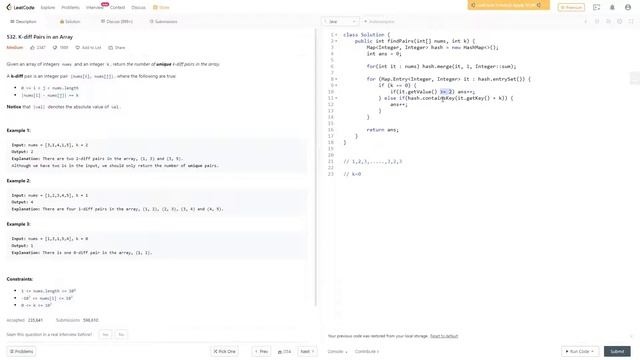Click the Constraints heading
Image resolution: width=640 pixels, height=360 pixels.
coord(20,279)
